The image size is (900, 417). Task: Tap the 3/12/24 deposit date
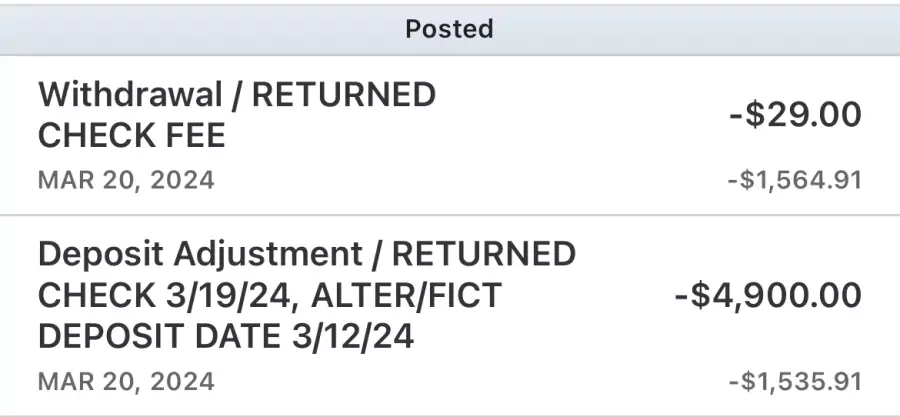click(x=353, y=337)
